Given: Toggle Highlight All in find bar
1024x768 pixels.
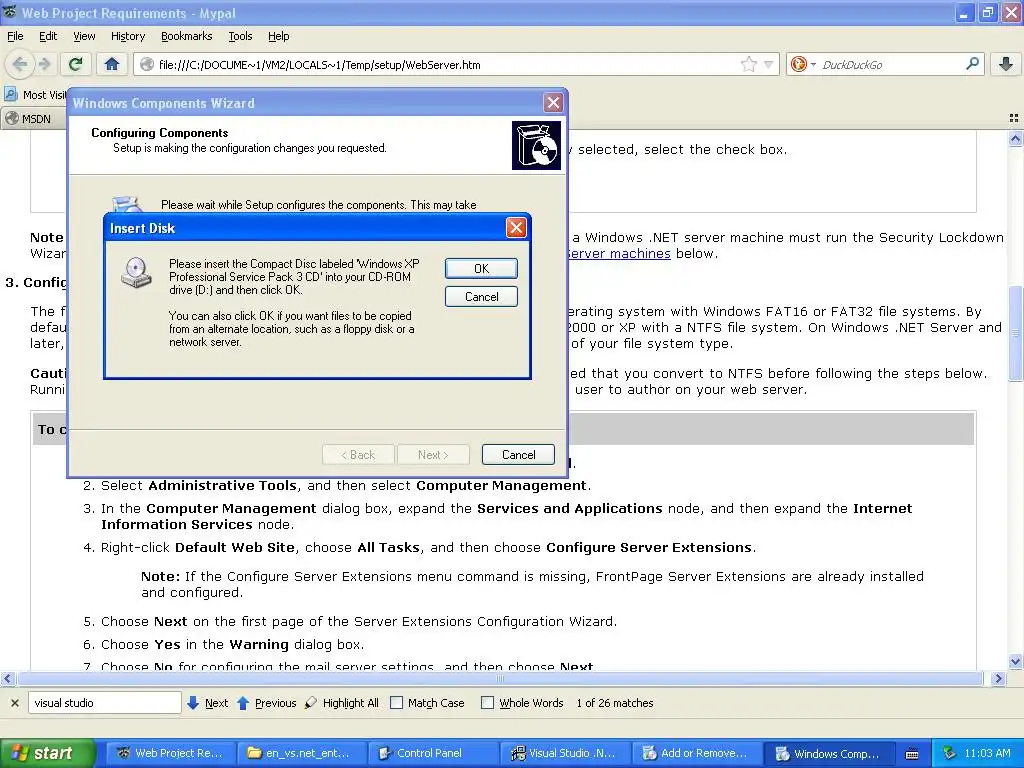Looking at the screenshot, I should 342,703.
